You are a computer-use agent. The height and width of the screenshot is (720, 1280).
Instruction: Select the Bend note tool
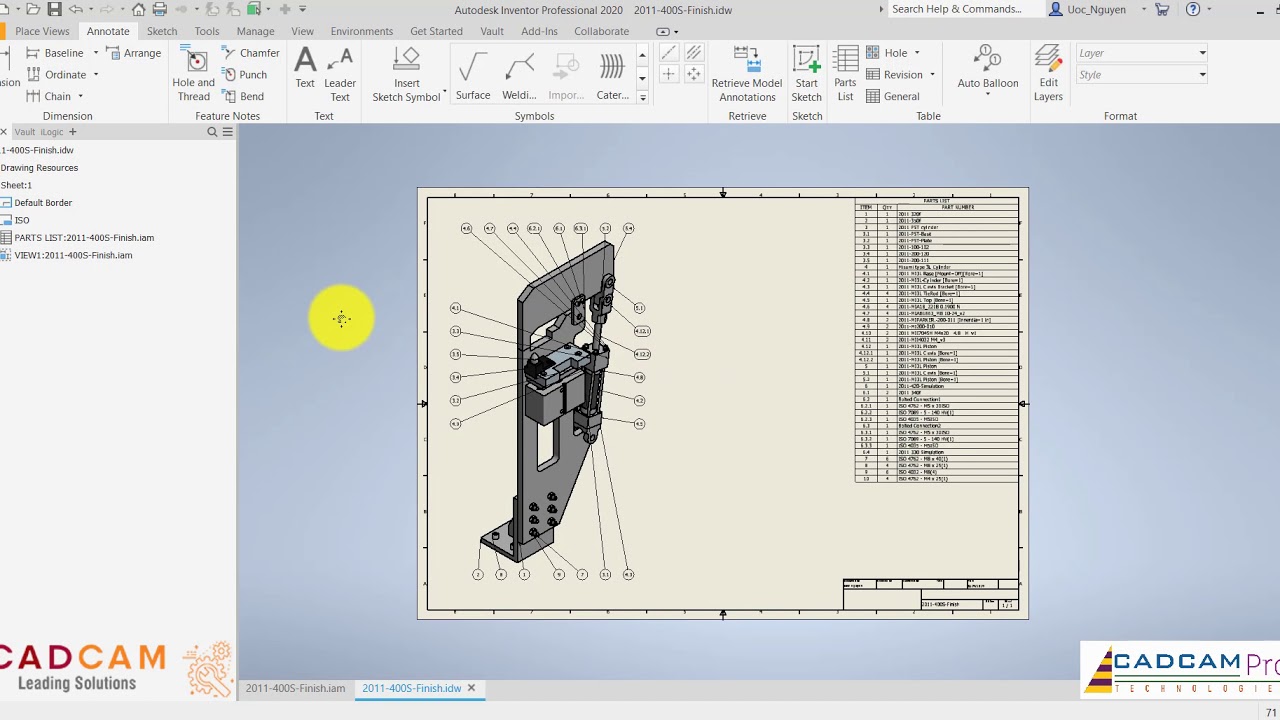tap(243, 97)
